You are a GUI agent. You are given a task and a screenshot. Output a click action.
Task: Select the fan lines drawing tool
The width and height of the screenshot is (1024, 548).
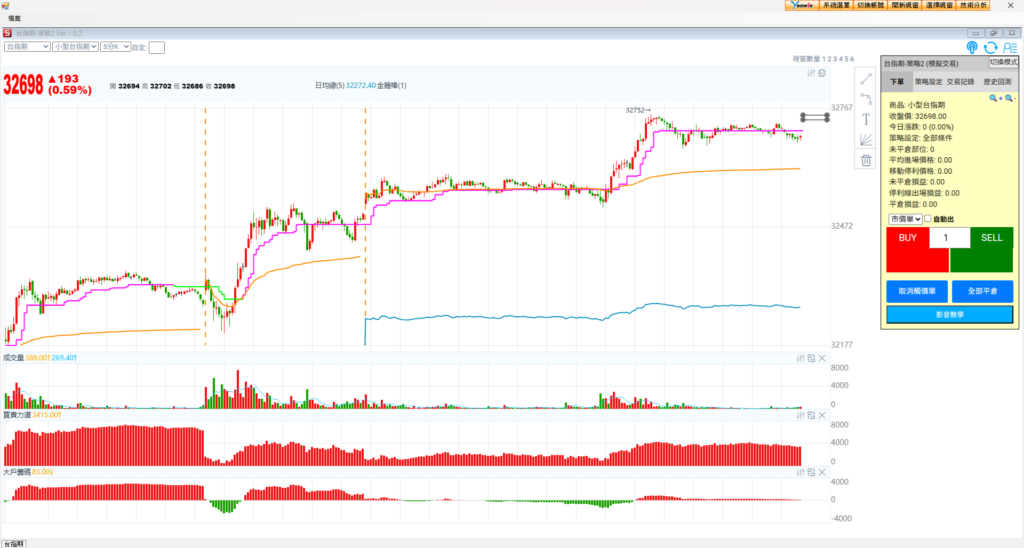866,140
